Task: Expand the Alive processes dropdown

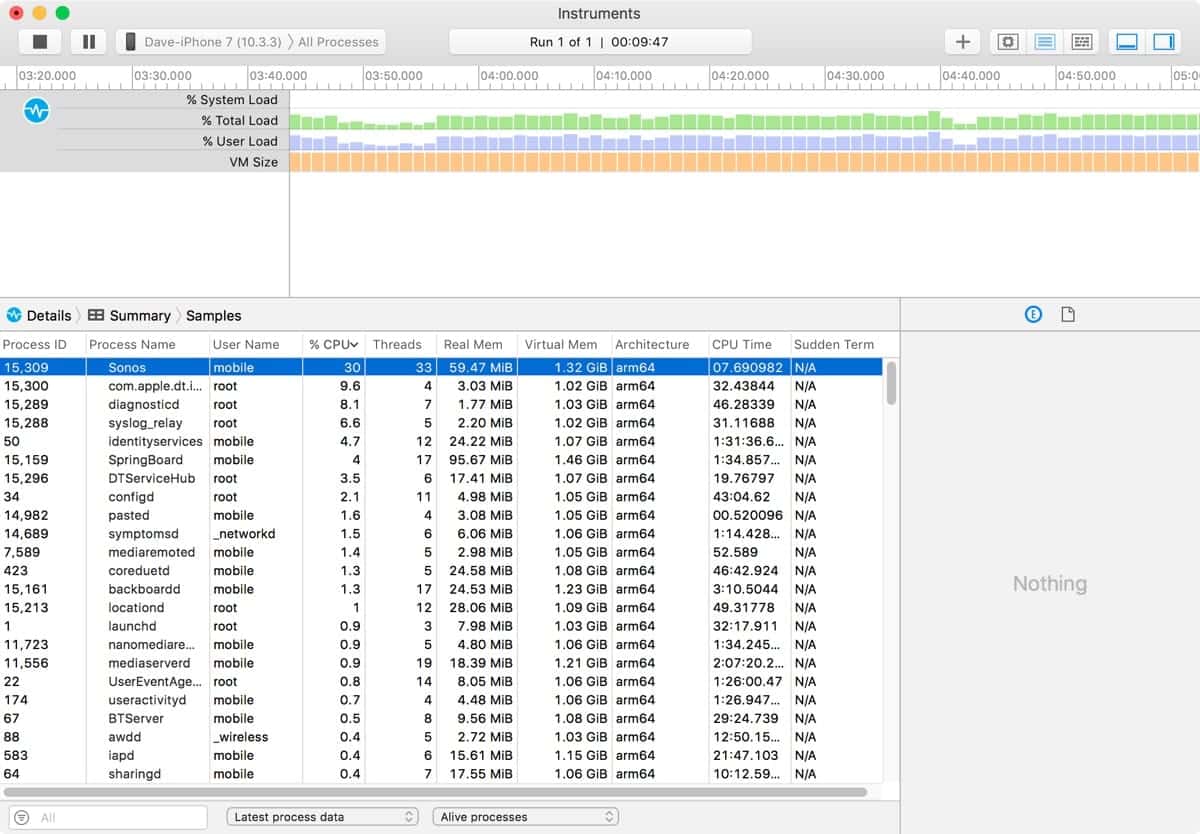Action: tap(526, 817)
